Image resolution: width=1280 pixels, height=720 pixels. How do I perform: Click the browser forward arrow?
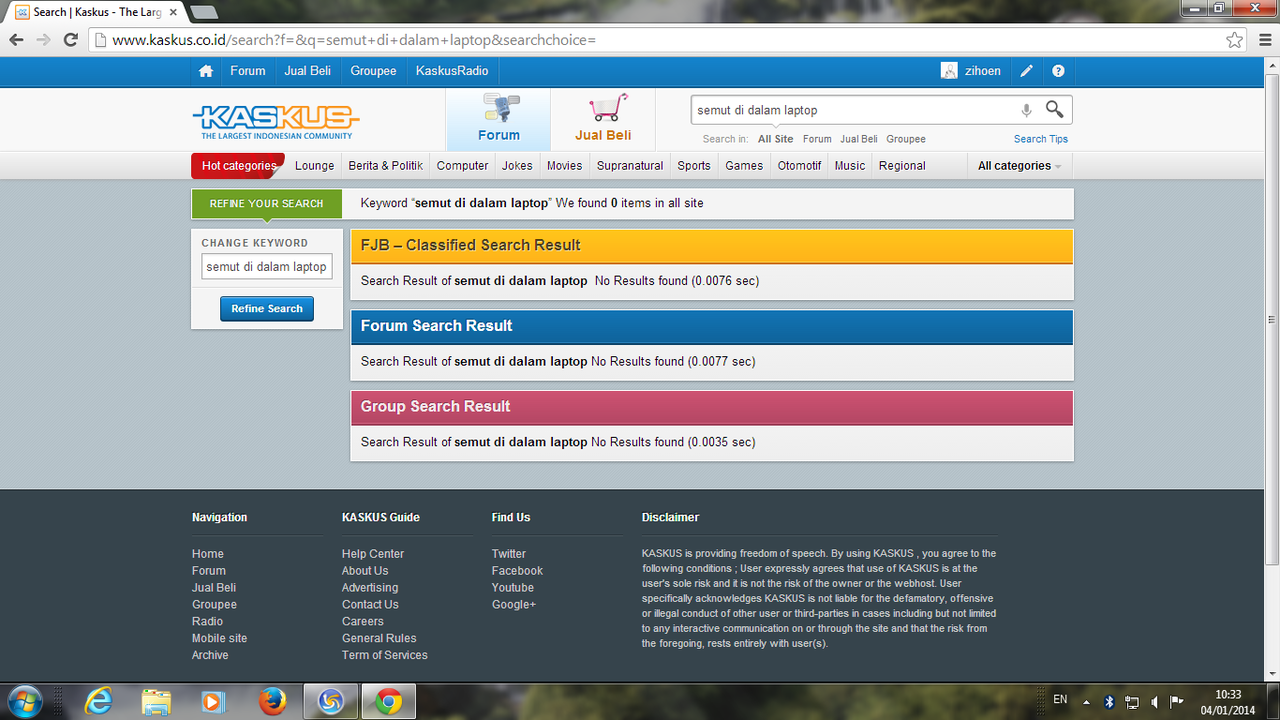pyautogui.click(x=43, y=40)
